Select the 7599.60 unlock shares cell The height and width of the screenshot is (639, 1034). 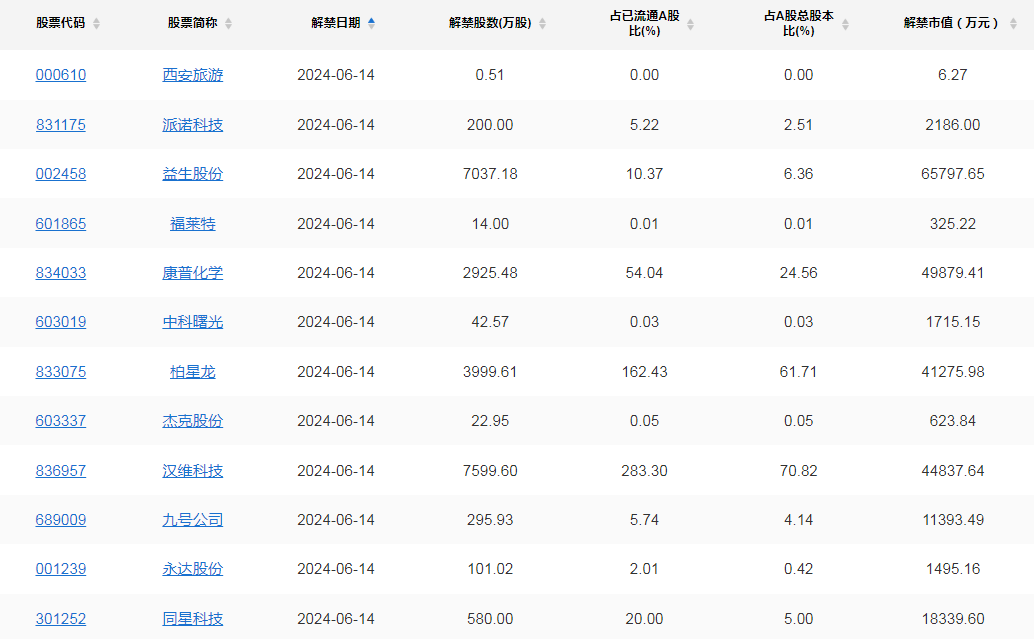(490, 471)
